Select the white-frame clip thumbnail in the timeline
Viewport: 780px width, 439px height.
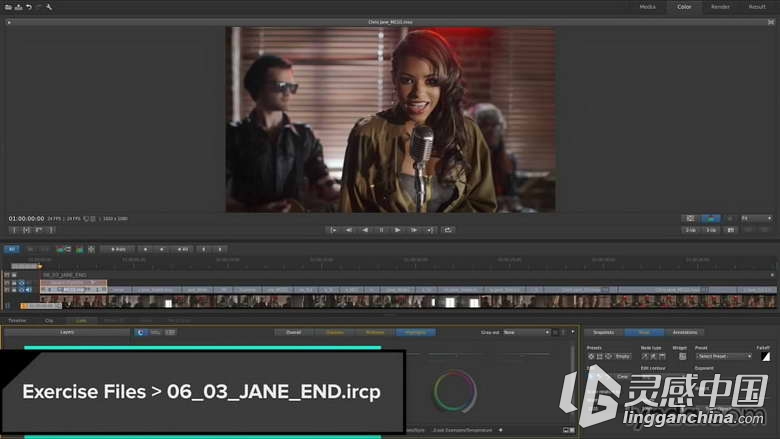168,303
